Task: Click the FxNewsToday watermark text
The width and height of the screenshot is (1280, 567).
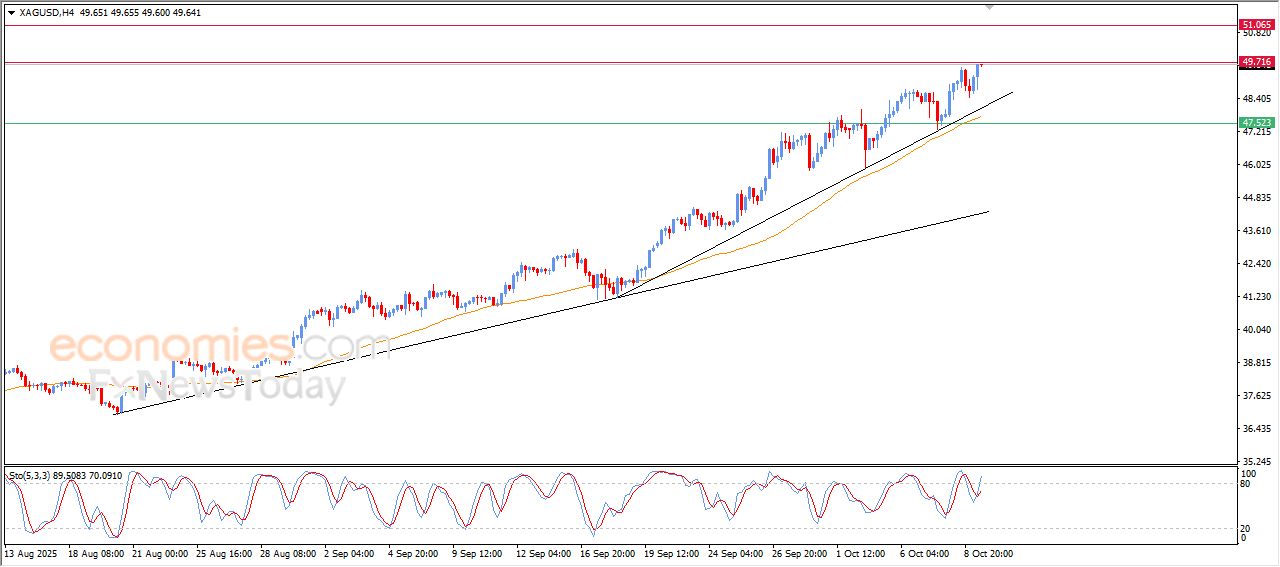Action: pos(218,385)
